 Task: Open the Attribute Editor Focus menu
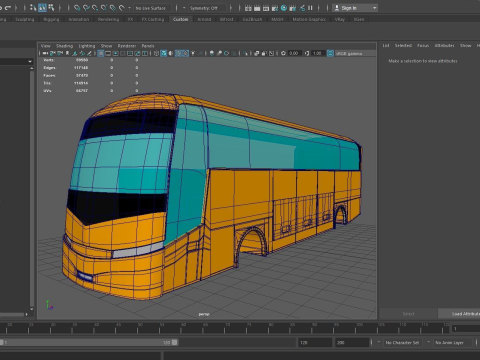[423, 45]
